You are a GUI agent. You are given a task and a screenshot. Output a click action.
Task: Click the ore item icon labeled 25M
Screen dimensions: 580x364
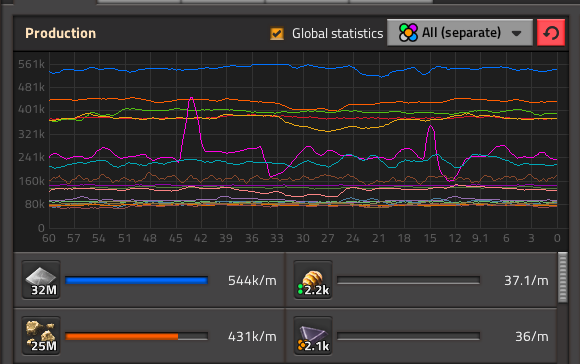tap(41, 336)
